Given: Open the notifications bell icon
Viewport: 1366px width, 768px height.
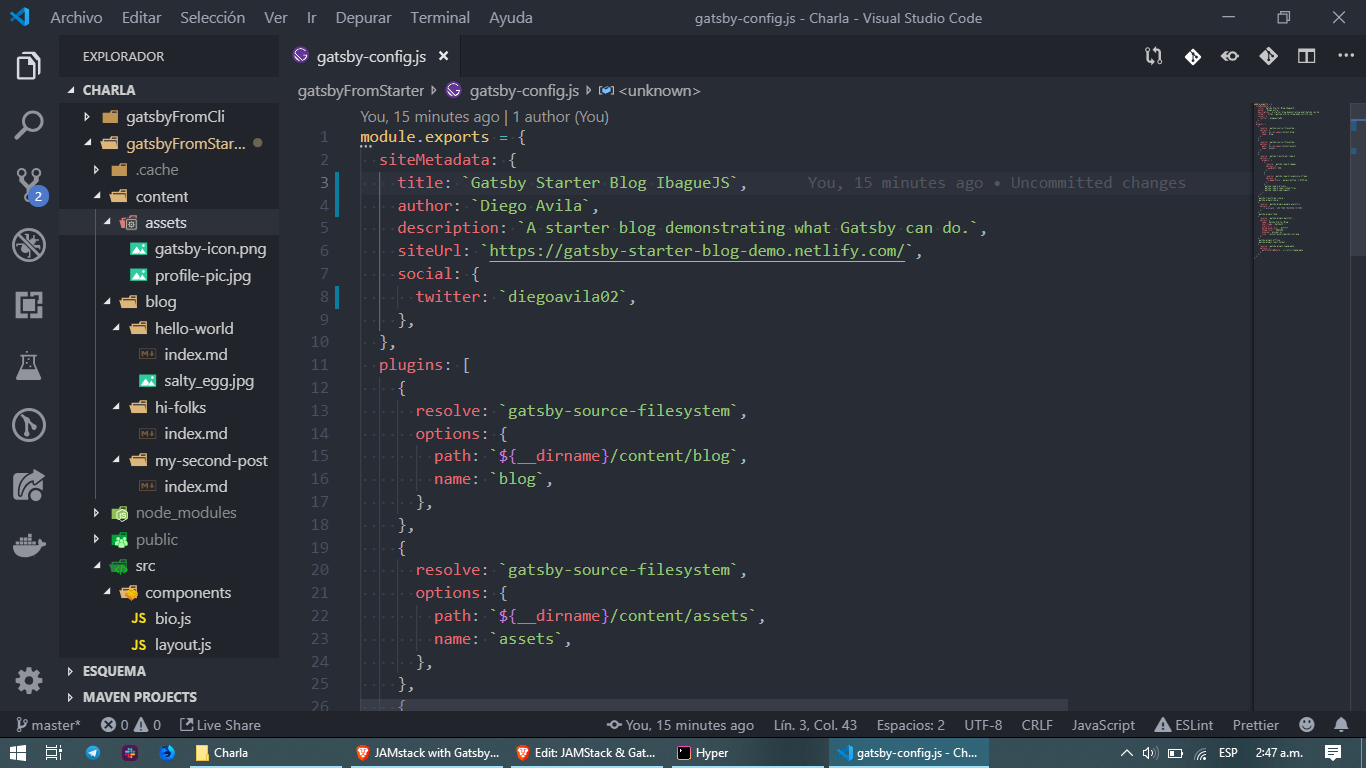Looking at the screenshot, I should point(1341,725).
